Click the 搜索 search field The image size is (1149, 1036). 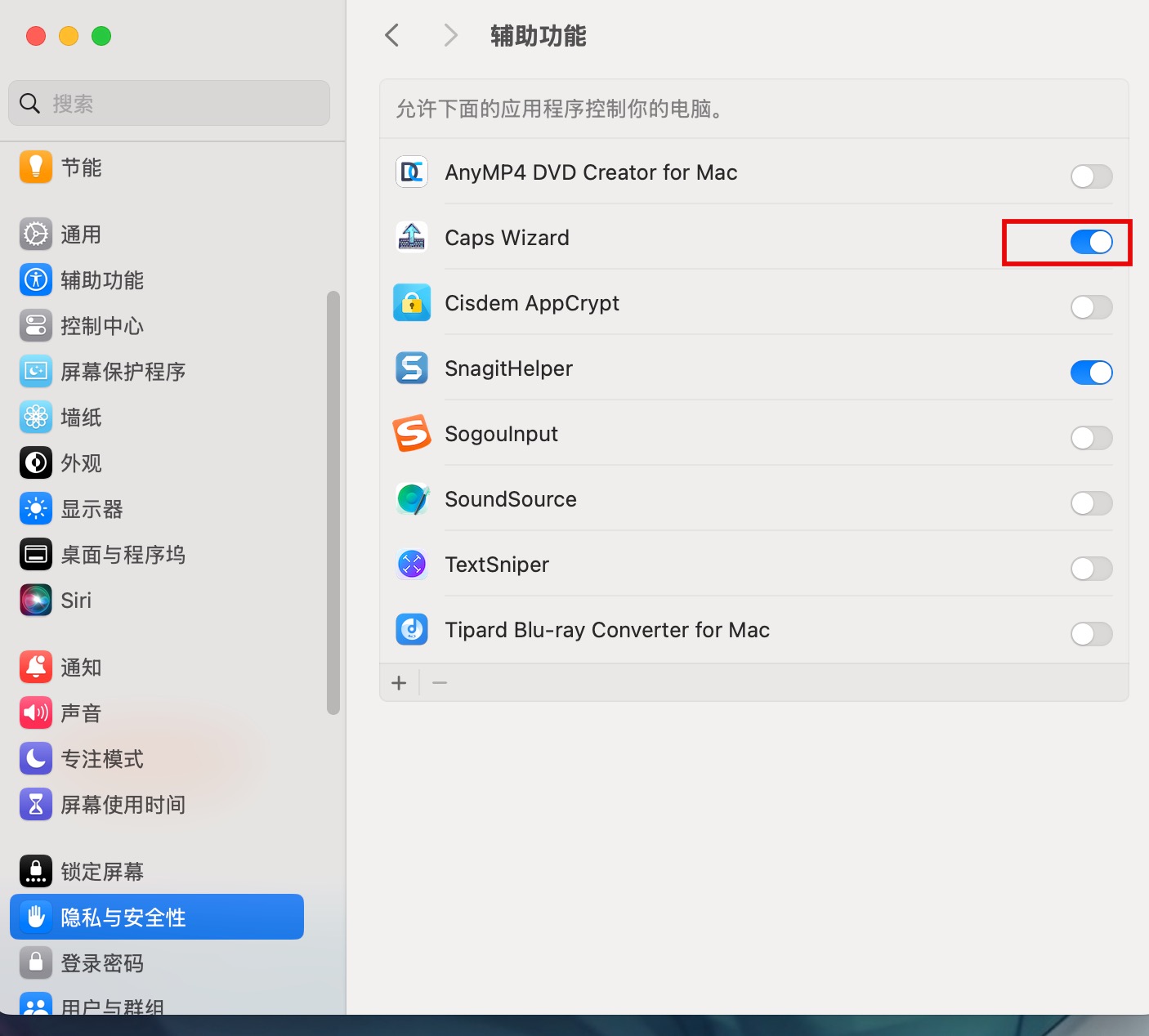(169, 103)
